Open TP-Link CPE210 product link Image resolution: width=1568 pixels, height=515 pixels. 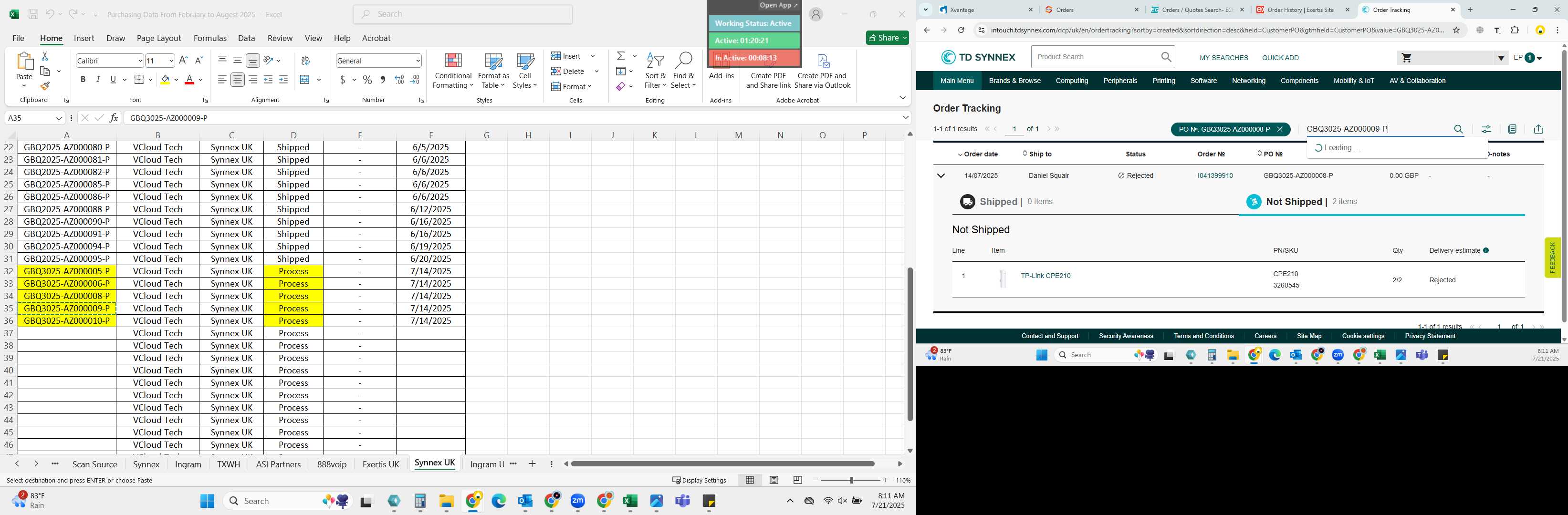pos(1045,276)
